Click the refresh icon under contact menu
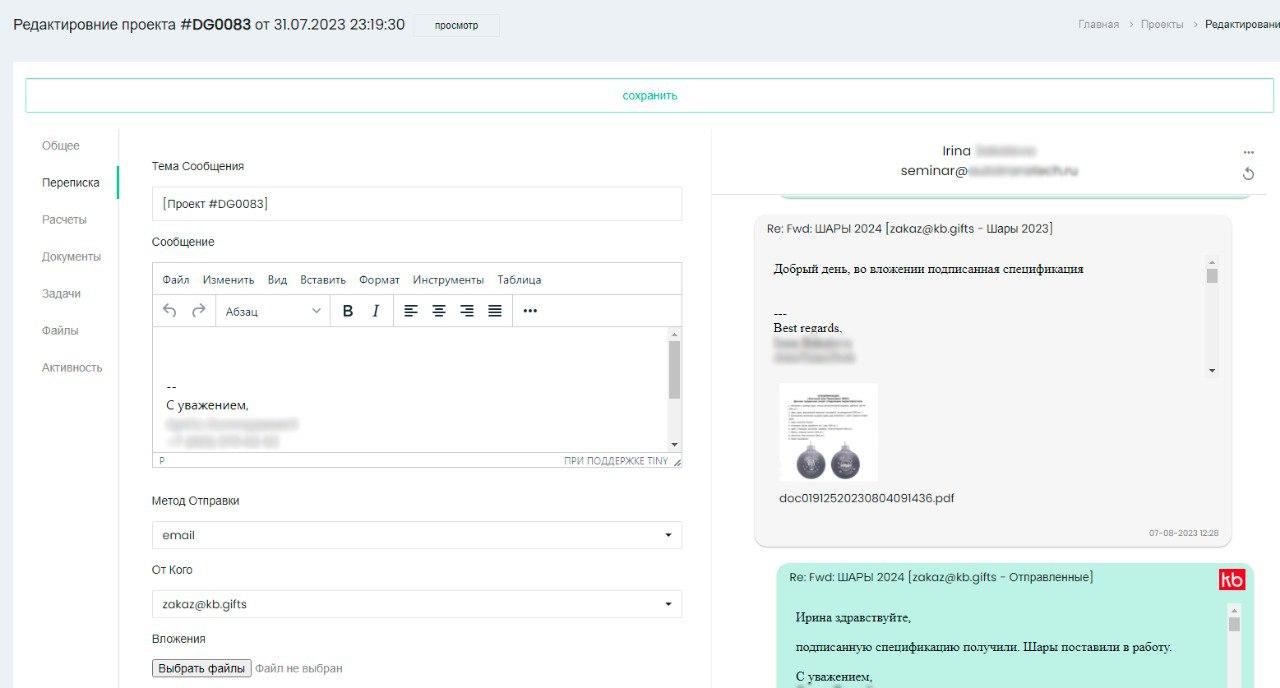Viewport: 1280px width, 688px height. click(x=1248, y=174)
